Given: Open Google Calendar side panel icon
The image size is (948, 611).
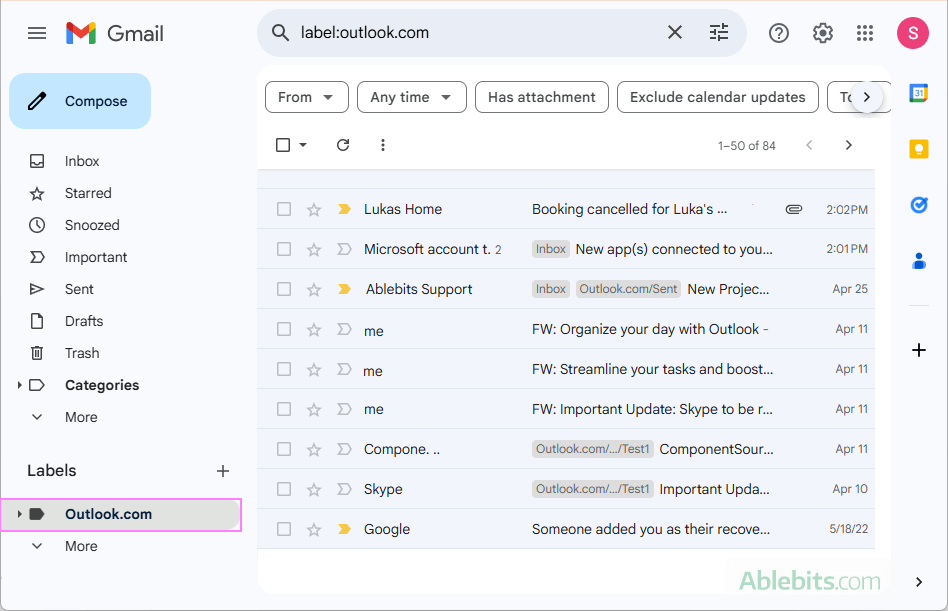Looking at the screenshot, I should coord(918,93).
